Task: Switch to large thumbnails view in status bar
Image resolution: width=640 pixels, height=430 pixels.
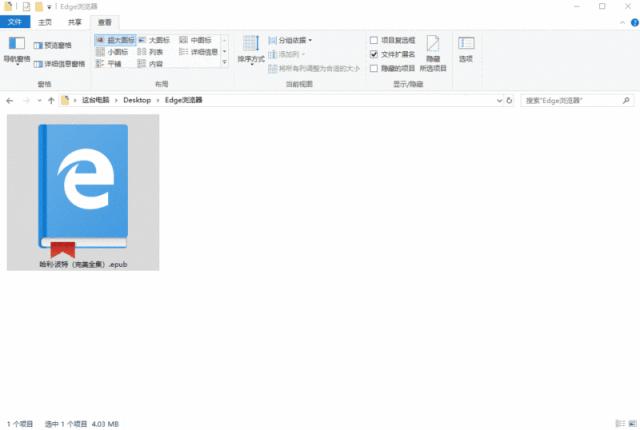Action: point(633,423)
